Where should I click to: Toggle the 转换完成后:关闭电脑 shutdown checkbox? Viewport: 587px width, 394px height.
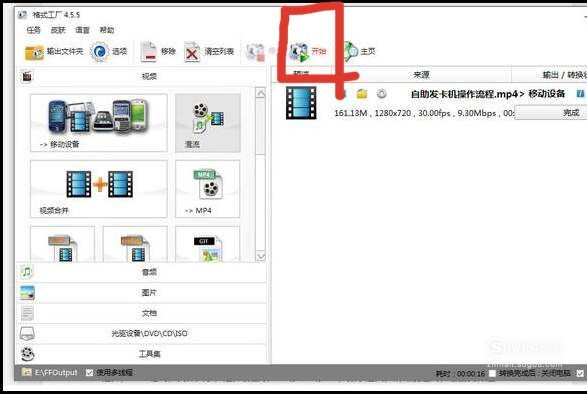tap(492, 373)
